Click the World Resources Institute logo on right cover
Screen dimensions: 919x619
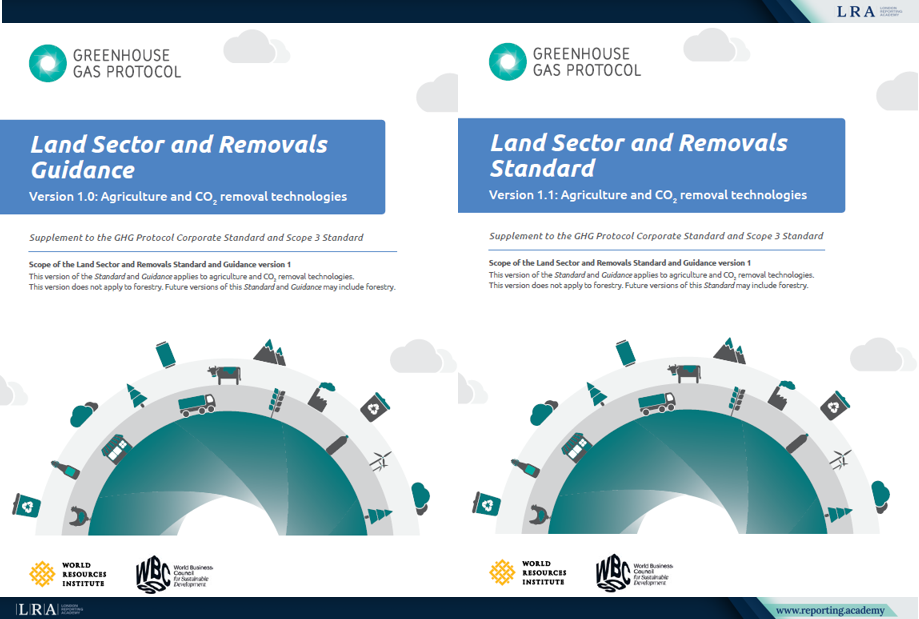(x=528, y=572)
